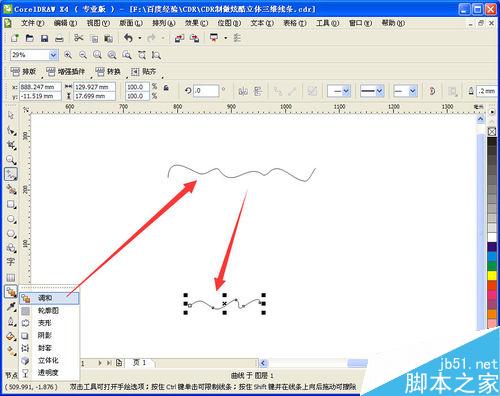
Task: Click the no-color X swatch
Action: [x=492, y=132]
